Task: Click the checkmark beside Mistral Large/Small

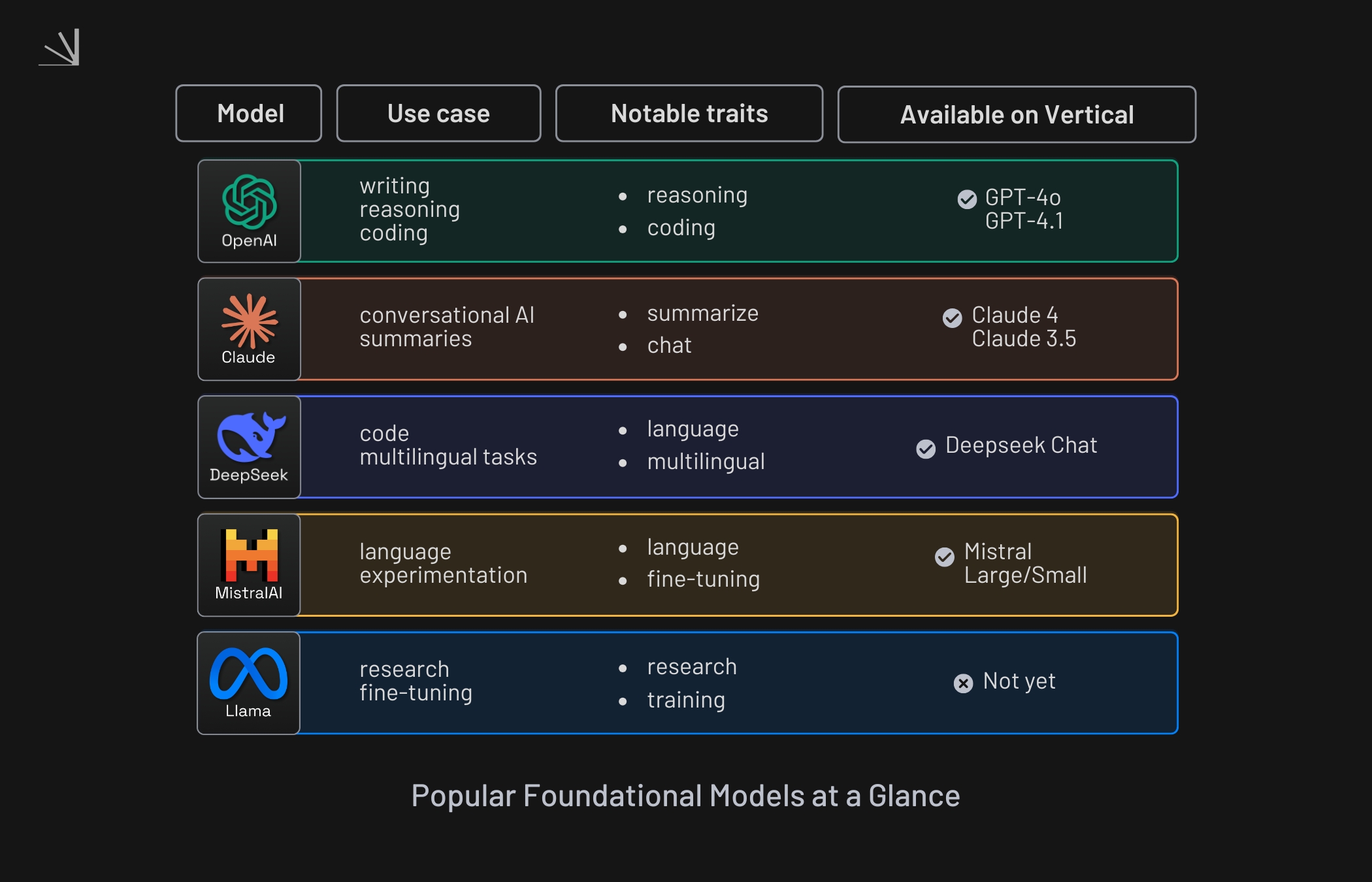Action: point(945,557)
